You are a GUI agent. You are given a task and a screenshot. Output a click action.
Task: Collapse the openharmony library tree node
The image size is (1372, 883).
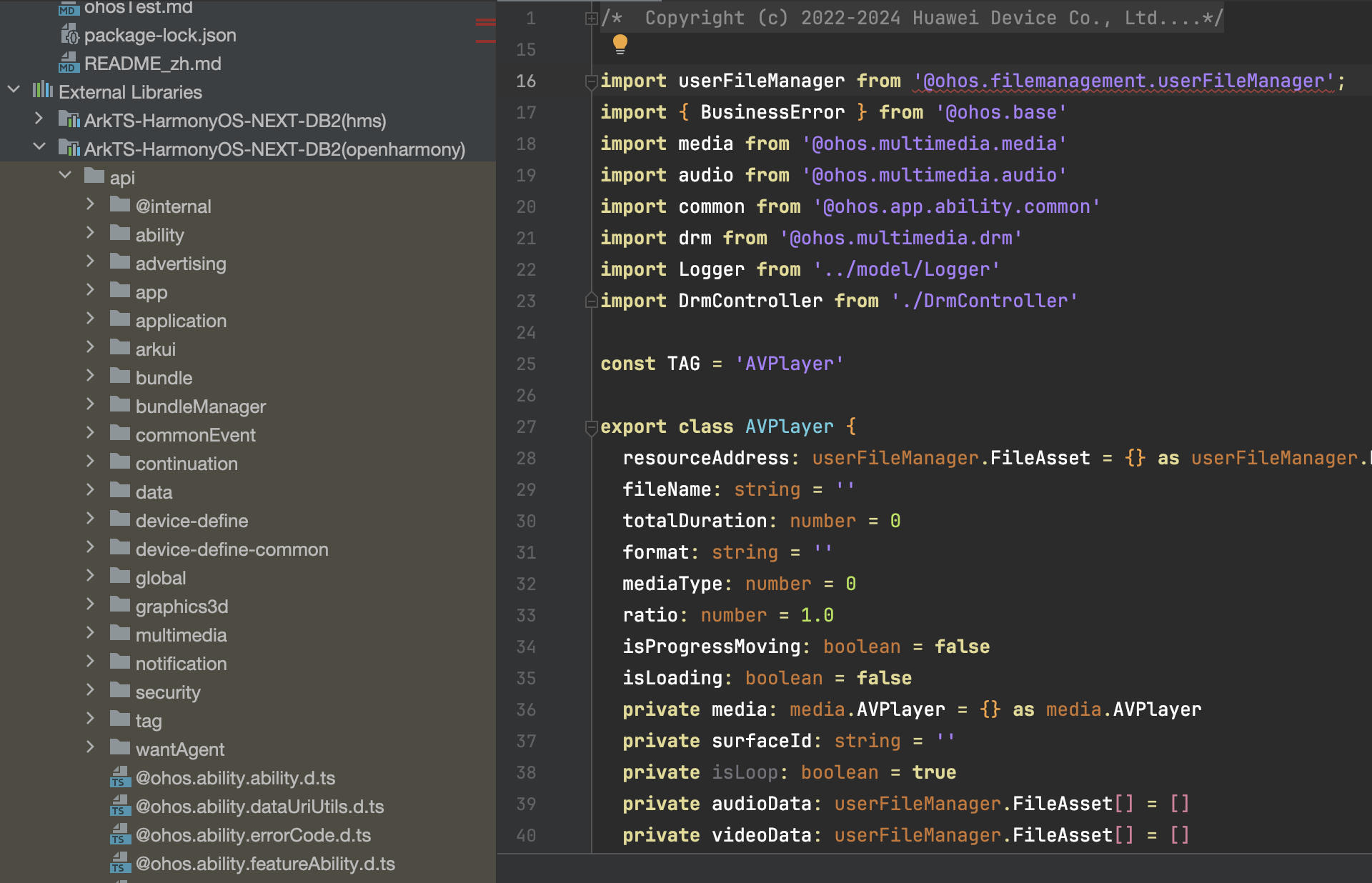pyautogui.click(x=39, y=147)
